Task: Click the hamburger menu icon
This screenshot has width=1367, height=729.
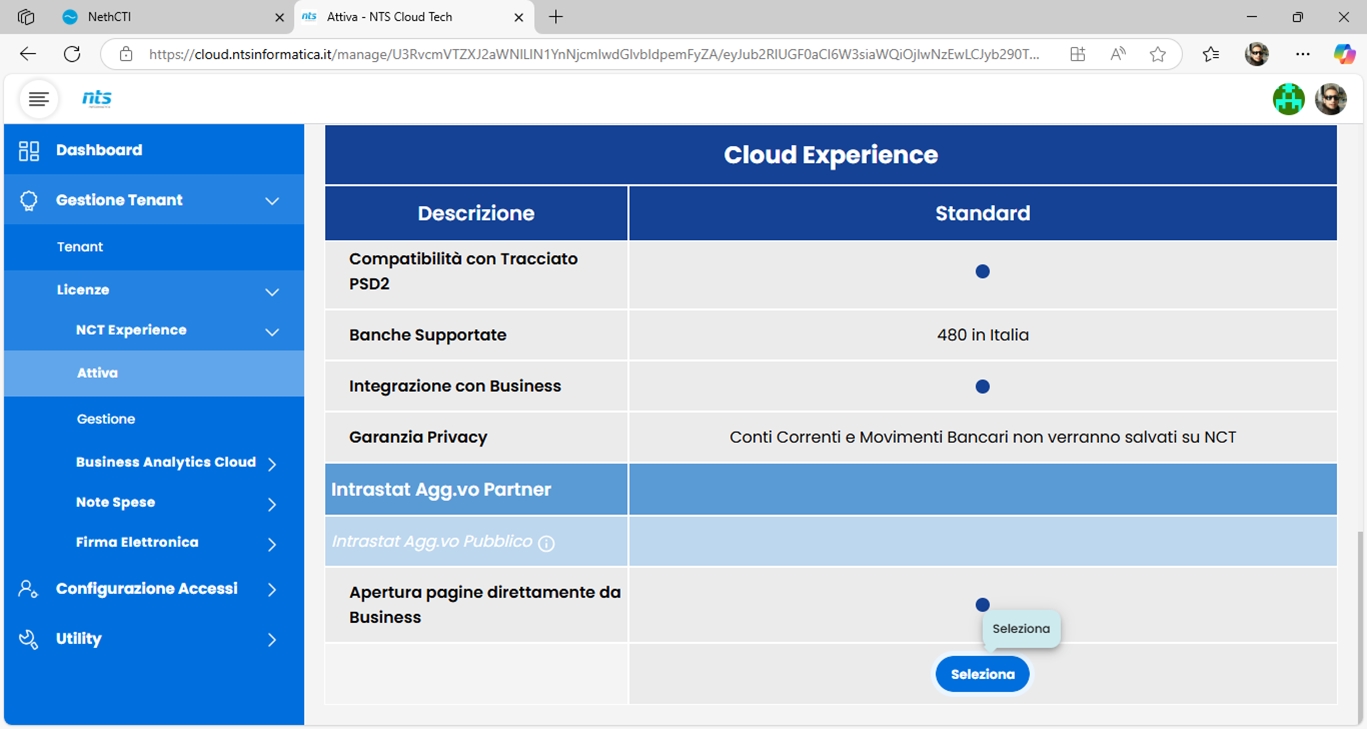Action: tap(39, 99)
